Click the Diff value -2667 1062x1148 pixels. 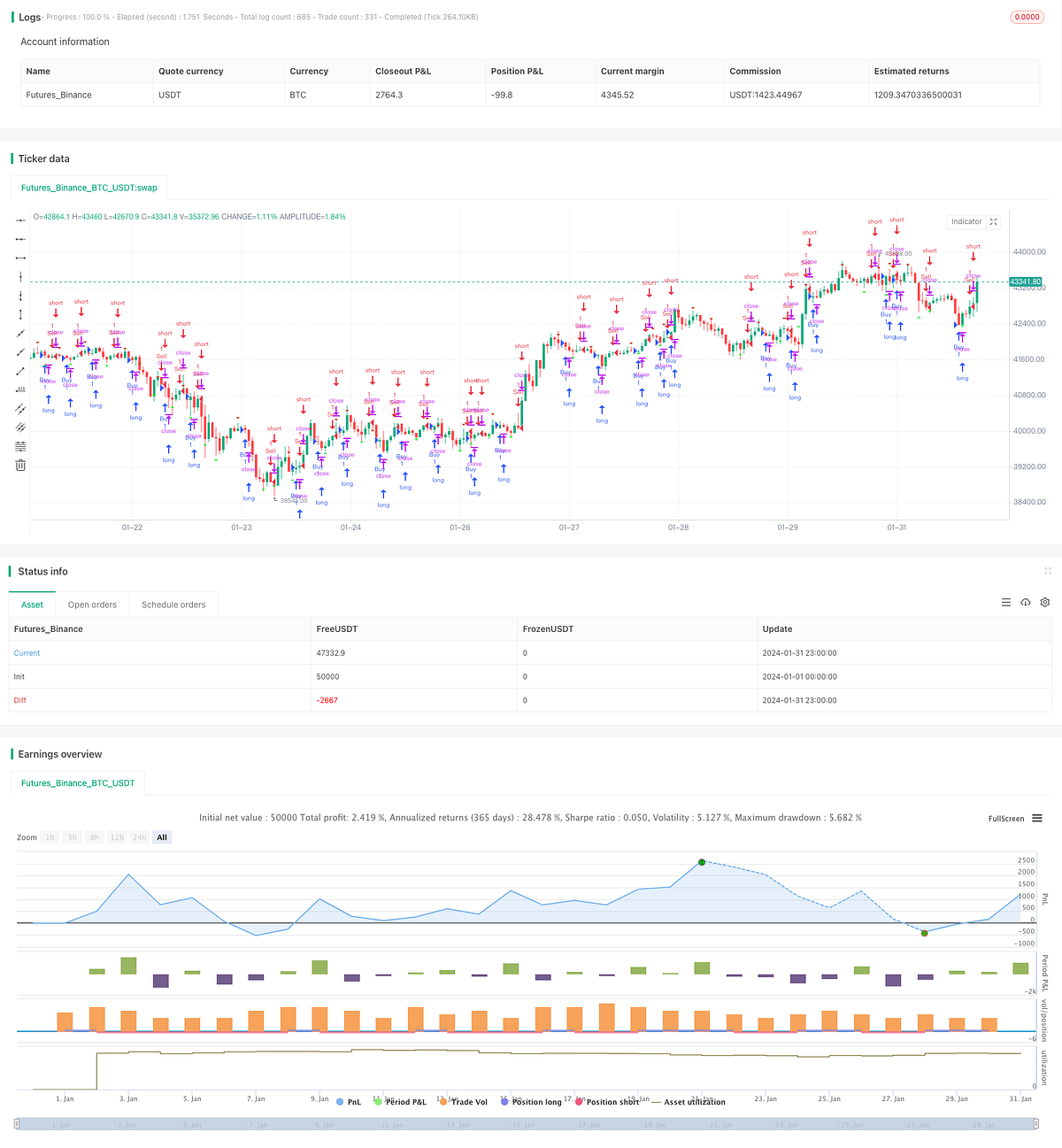327,700
